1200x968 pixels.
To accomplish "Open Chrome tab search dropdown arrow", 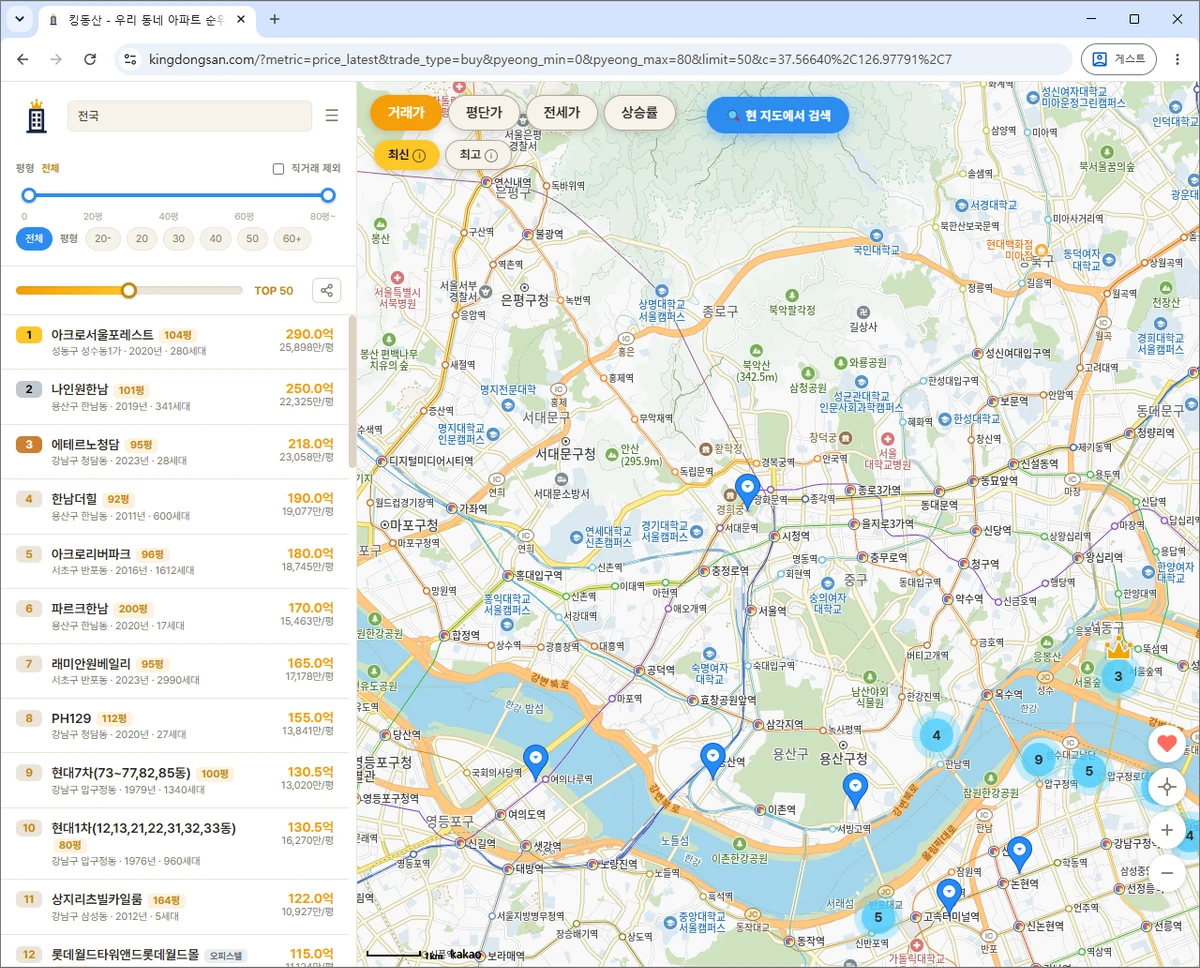I will point(19,19).
